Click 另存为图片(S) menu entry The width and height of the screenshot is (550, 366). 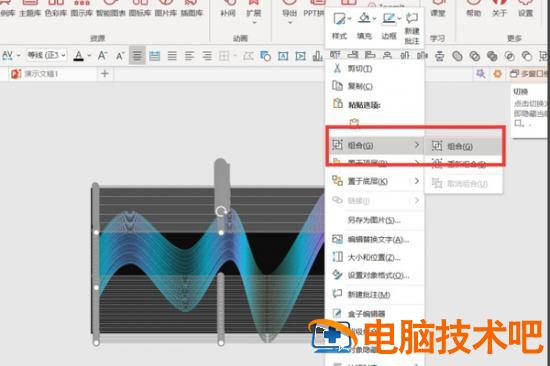375,220
